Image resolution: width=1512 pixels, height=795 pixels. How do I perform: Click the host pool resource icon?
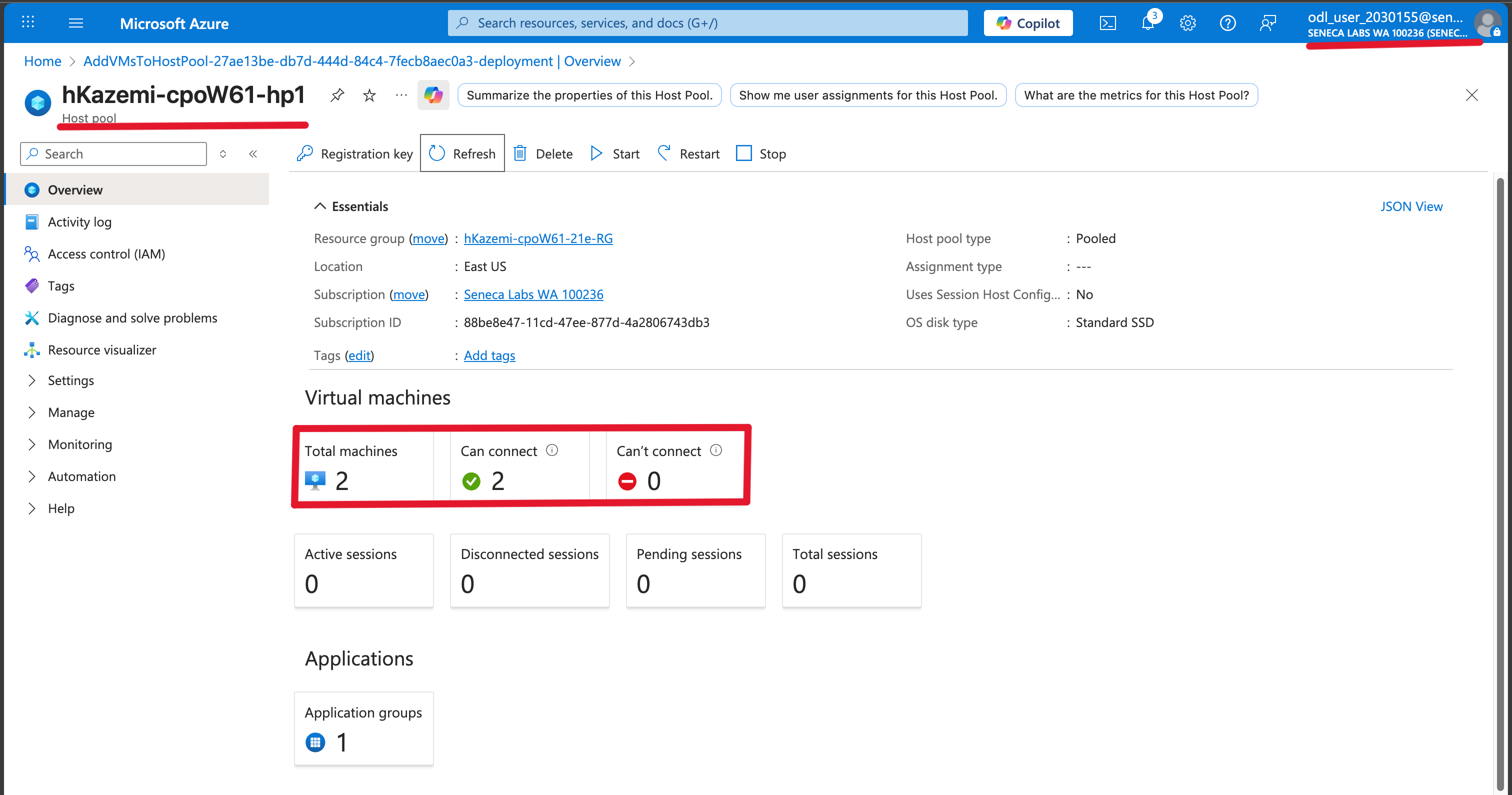coord(38,103)
